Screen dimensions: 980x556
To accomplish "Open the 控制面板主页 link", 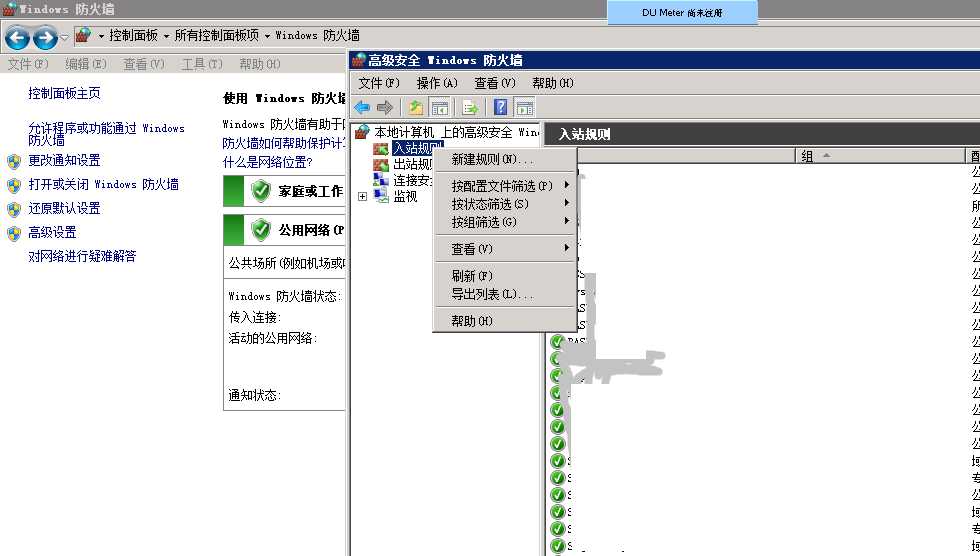I will click(x=64, y=93).
